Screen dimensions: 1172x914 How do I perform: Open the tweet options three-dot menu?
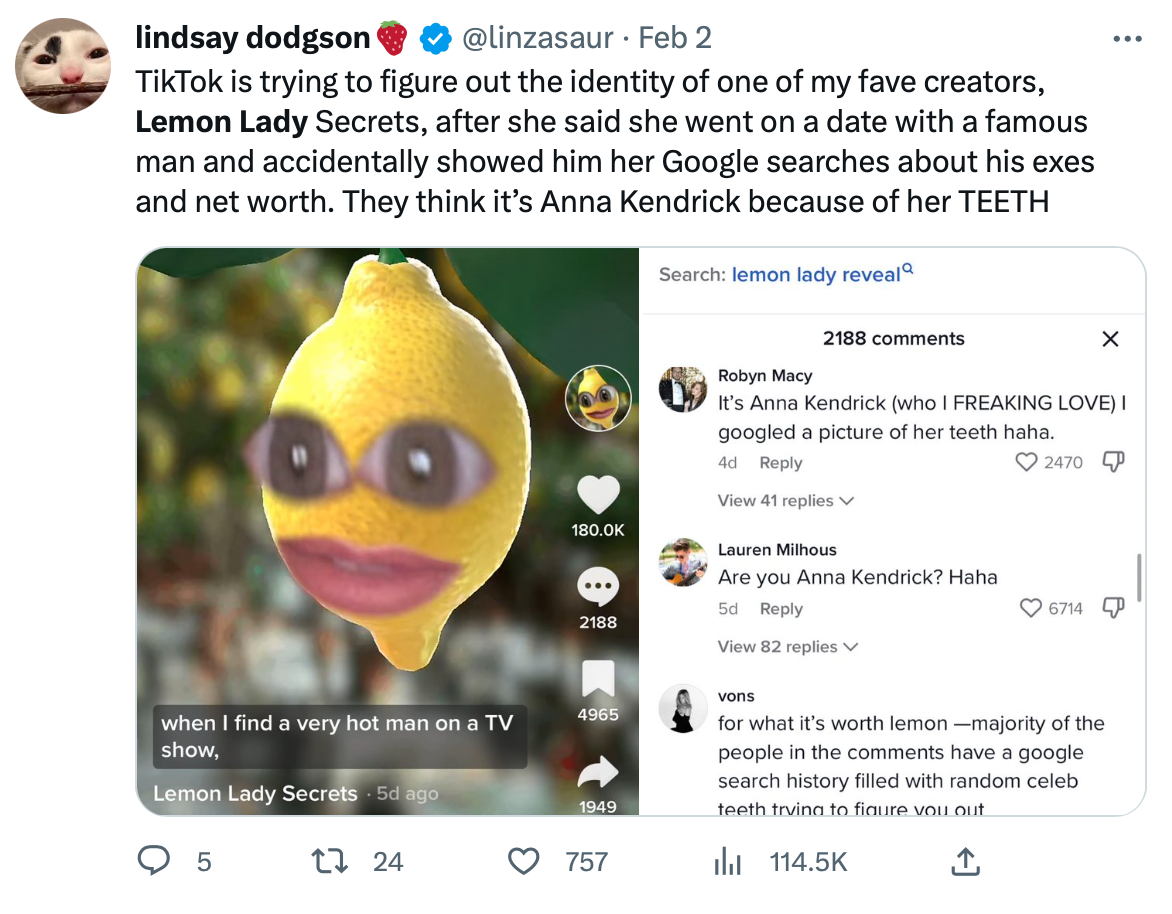pos(1127,37)
